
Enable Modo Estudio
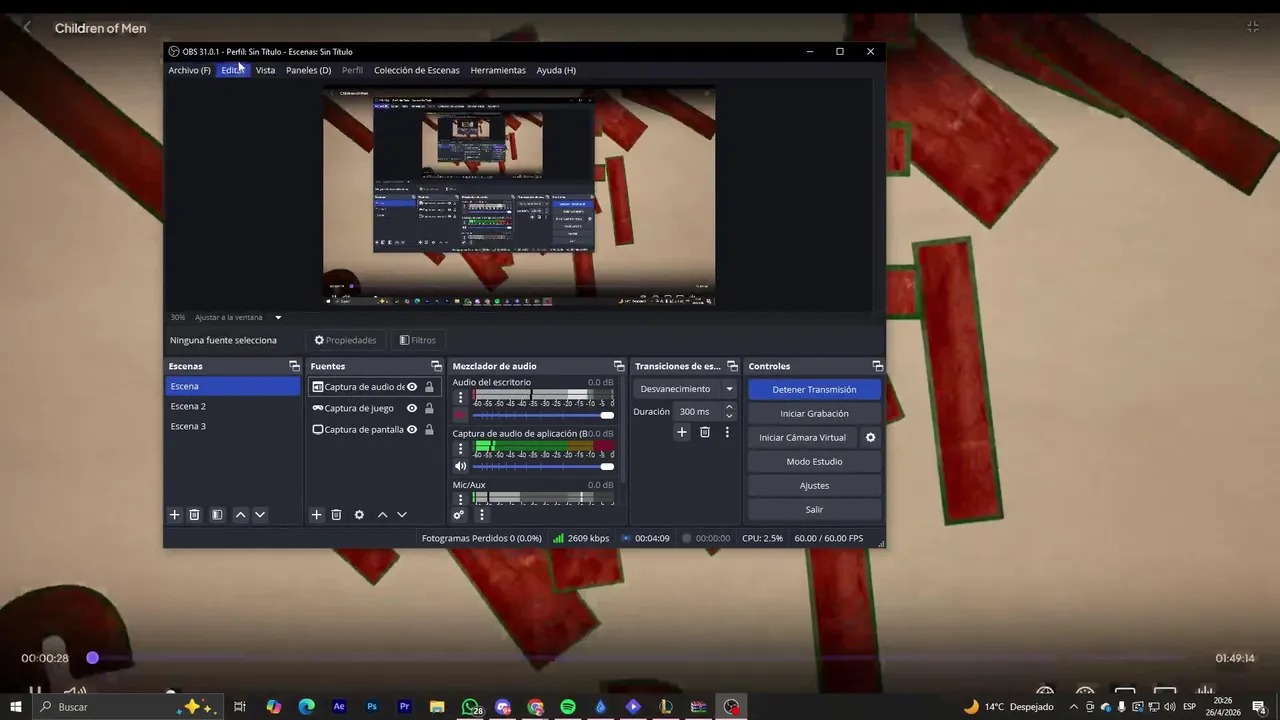pos(814,461)
